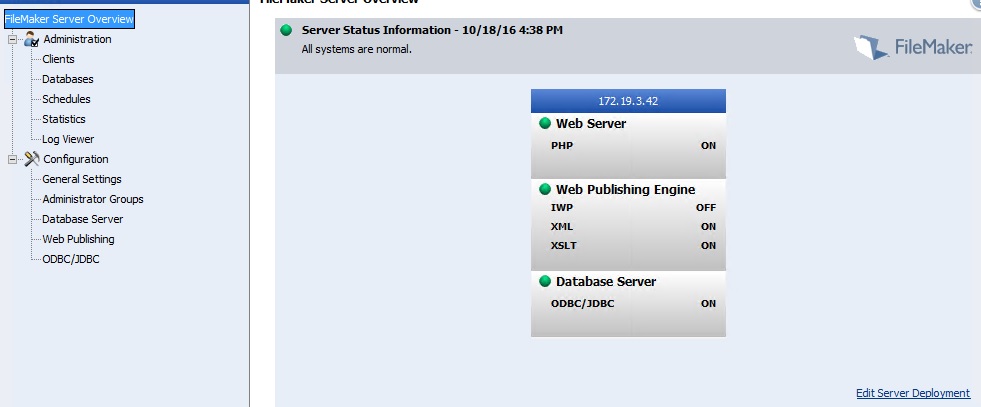Open the Schedules page
Viewport: 981px width, 407px height.
(x=66, y=99)
